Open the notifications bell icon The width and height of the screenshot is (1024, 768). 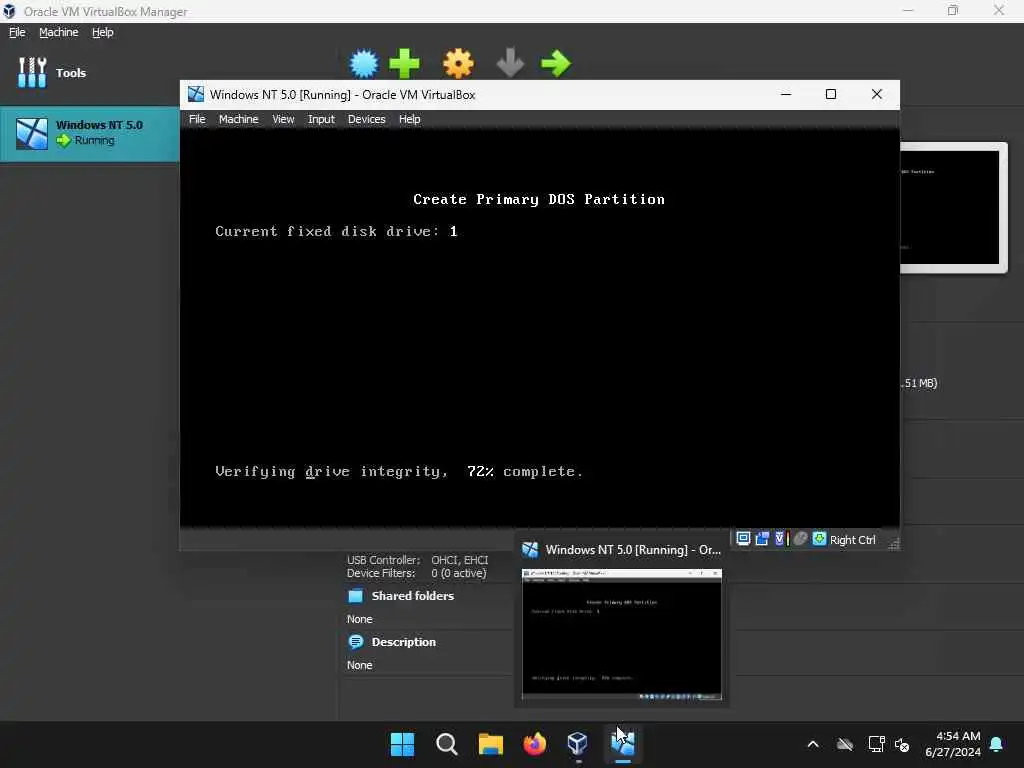pyautogui.click(x=997, y=744)
